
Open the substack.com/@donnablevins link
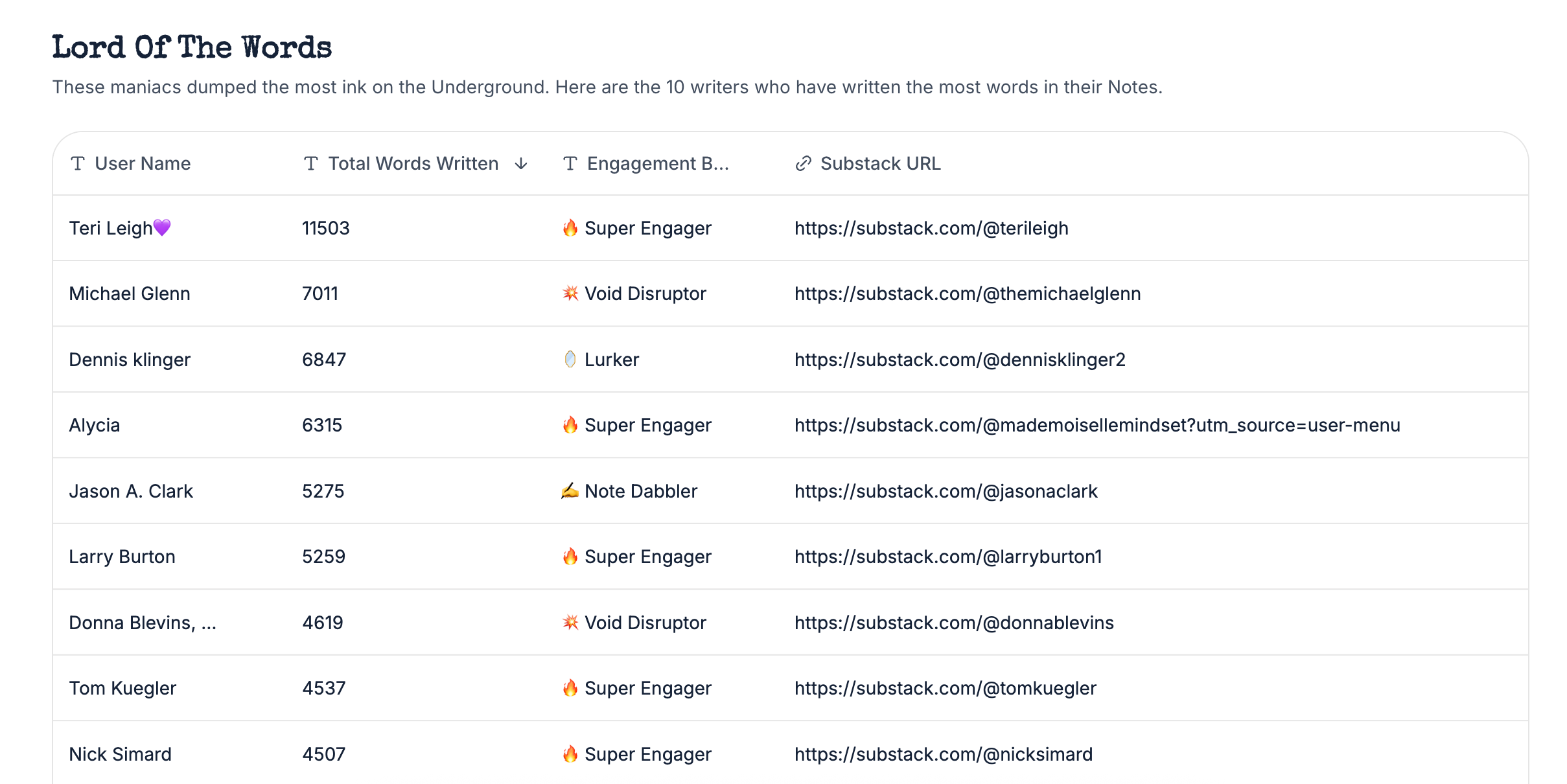(x=954, y=623)
